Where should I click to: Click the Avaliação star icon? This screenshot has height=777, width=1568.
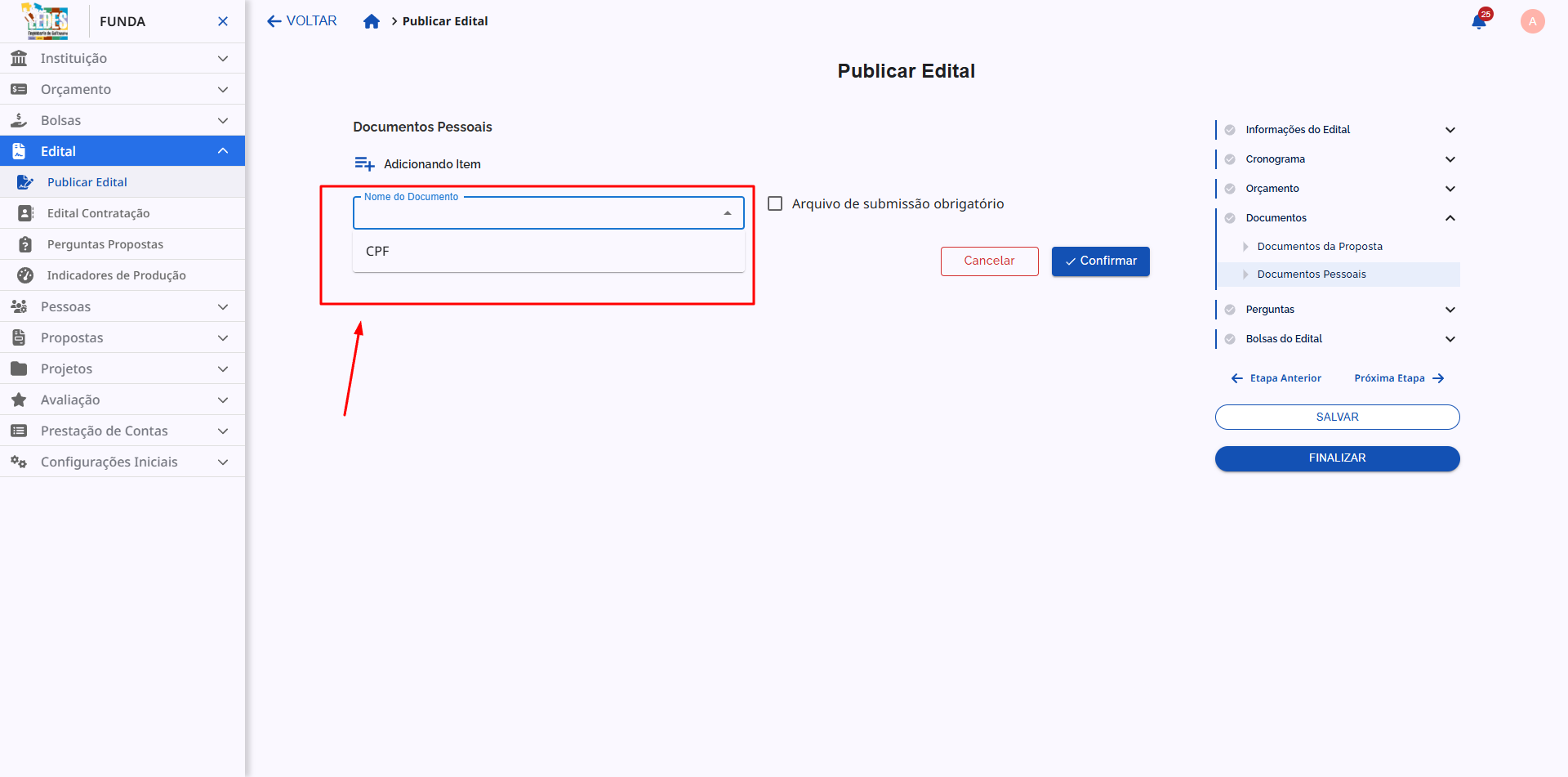[19, 400]
